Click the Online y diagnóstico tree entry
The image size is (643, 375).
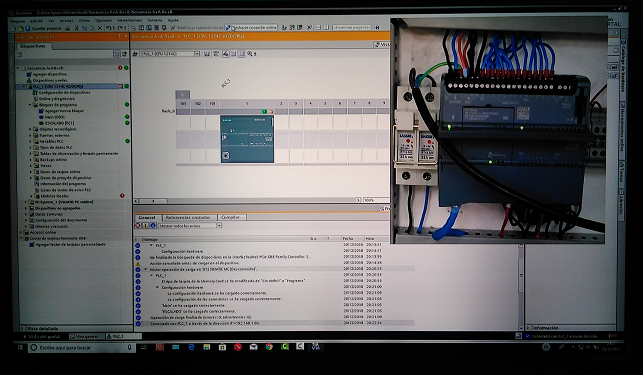57,98
